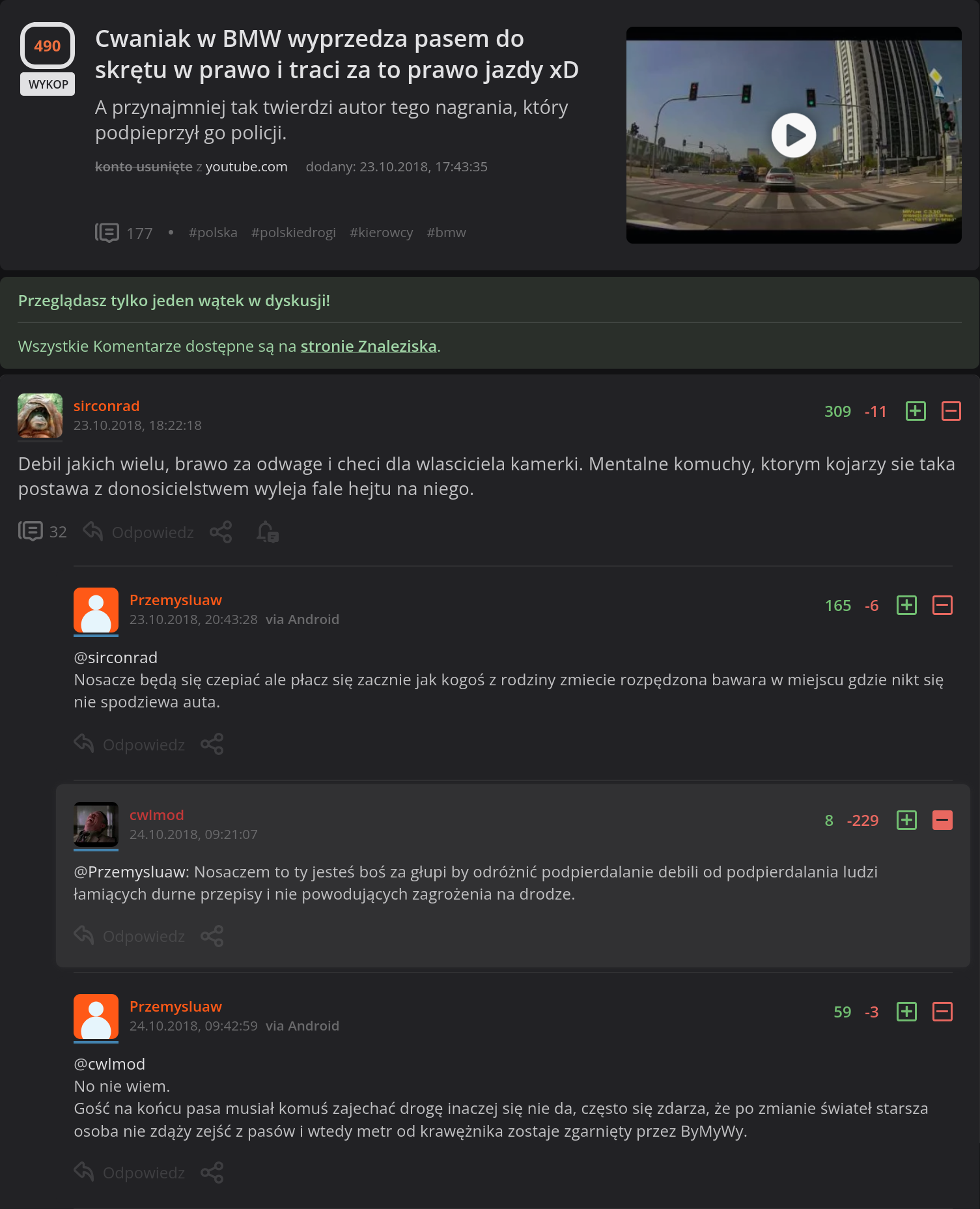Click share icon under cwlmod's comment
The height and width of the screenshot is (1209, 980).
212,936
